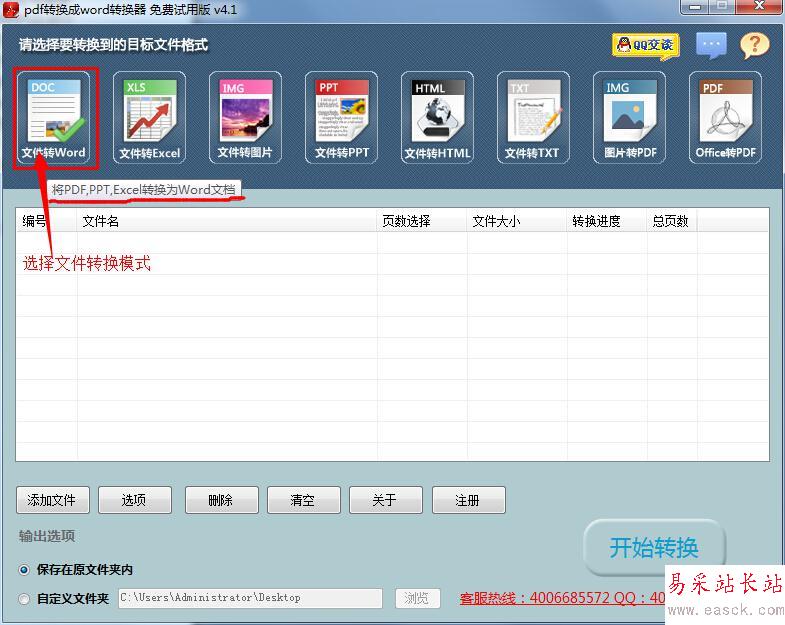The width and height of the screenshot is (785, 625).
Task: Click the 浏览 browse button
Action: 418,598
